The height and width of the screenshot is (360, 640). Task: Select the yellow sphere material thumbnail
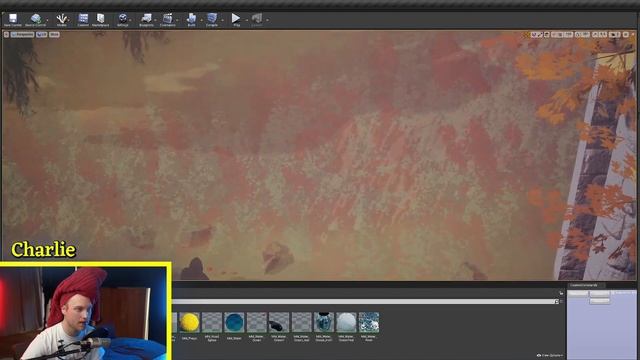point(189,322)
